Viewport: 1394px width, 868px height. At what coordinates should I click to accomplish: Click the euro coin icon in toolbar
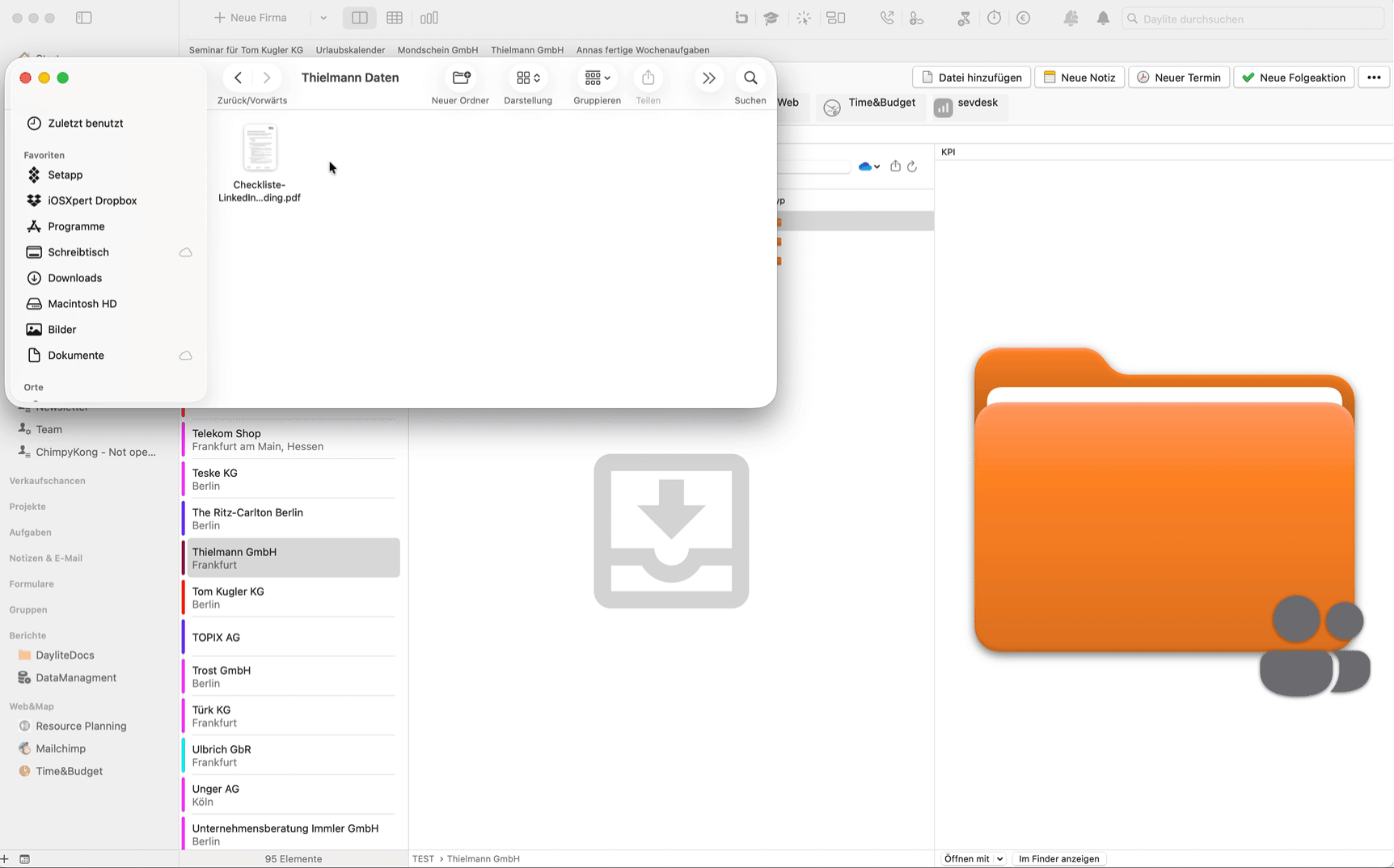[1024, 18]
